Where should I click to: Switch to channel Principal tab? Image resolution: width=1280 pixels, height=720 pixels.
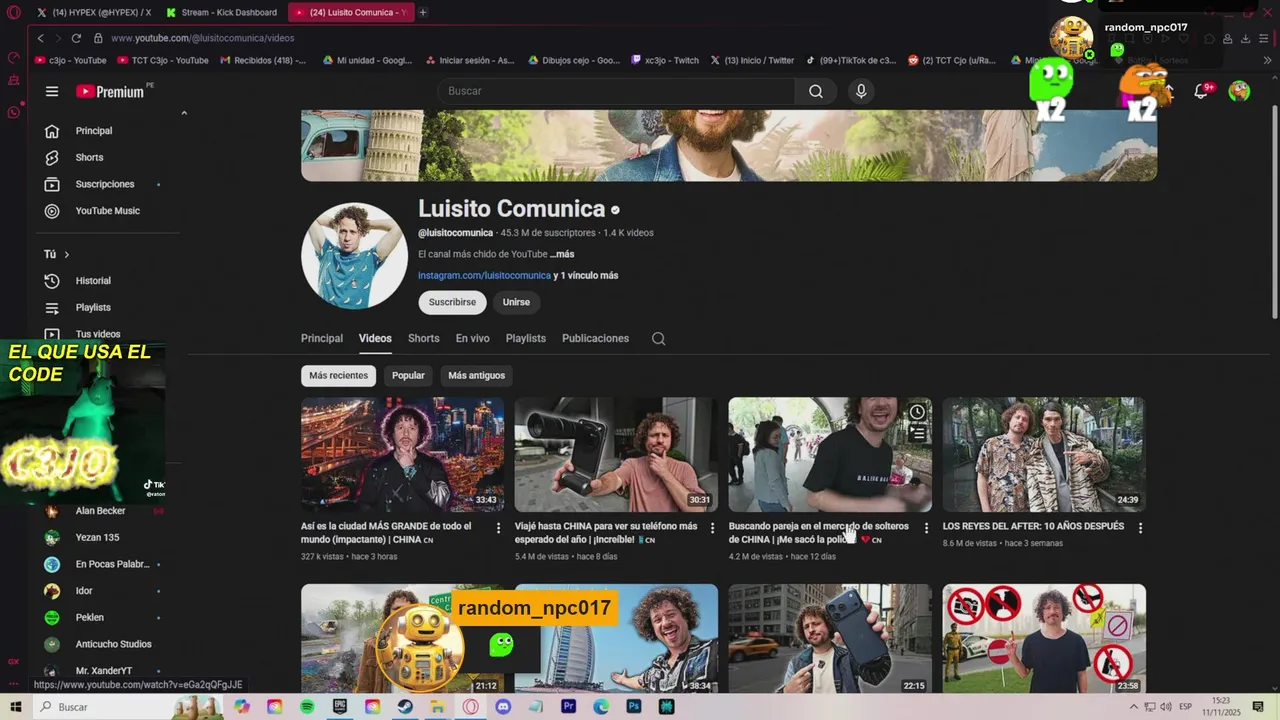(x=322, y=339)
